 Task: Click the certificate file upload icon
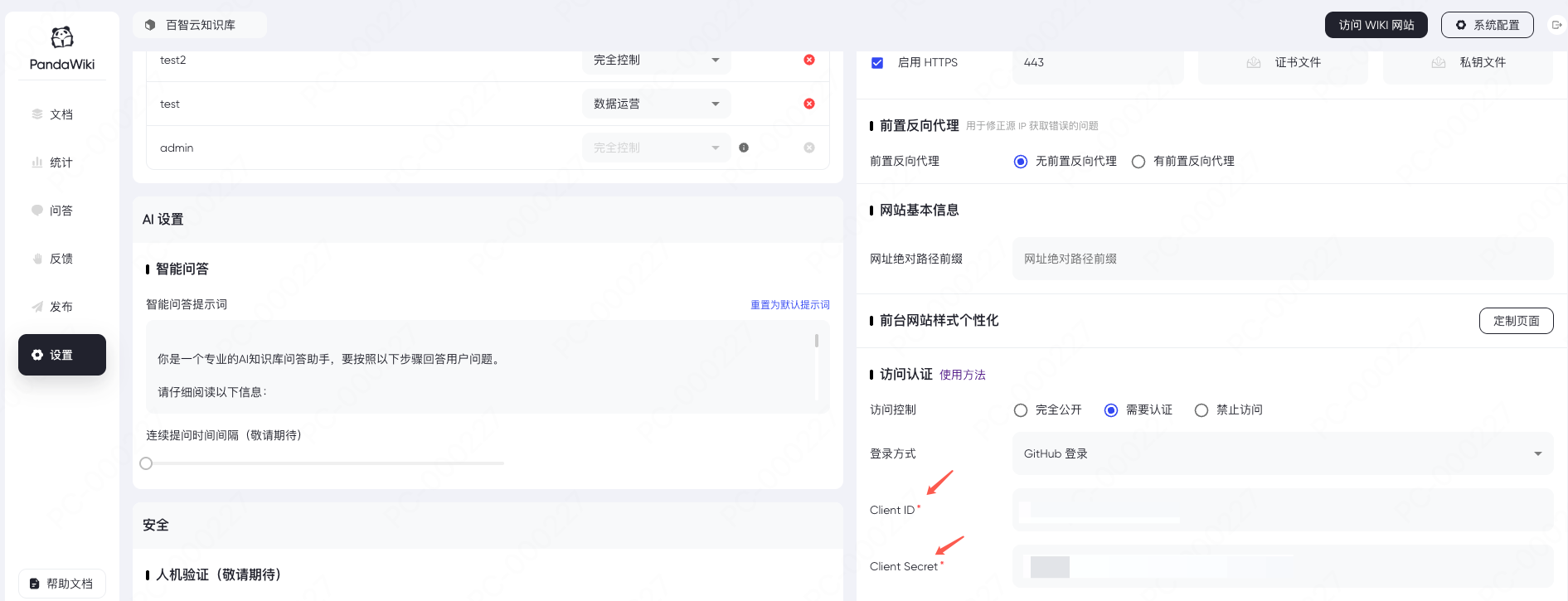pyautogui.click(x=1254, y=62)
